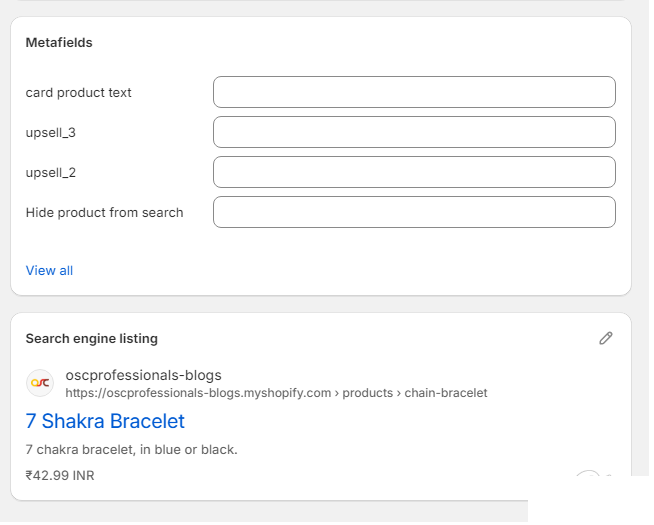Click the 7 chakra bracelet description text
Screen dimensions: 654x525
131,449
